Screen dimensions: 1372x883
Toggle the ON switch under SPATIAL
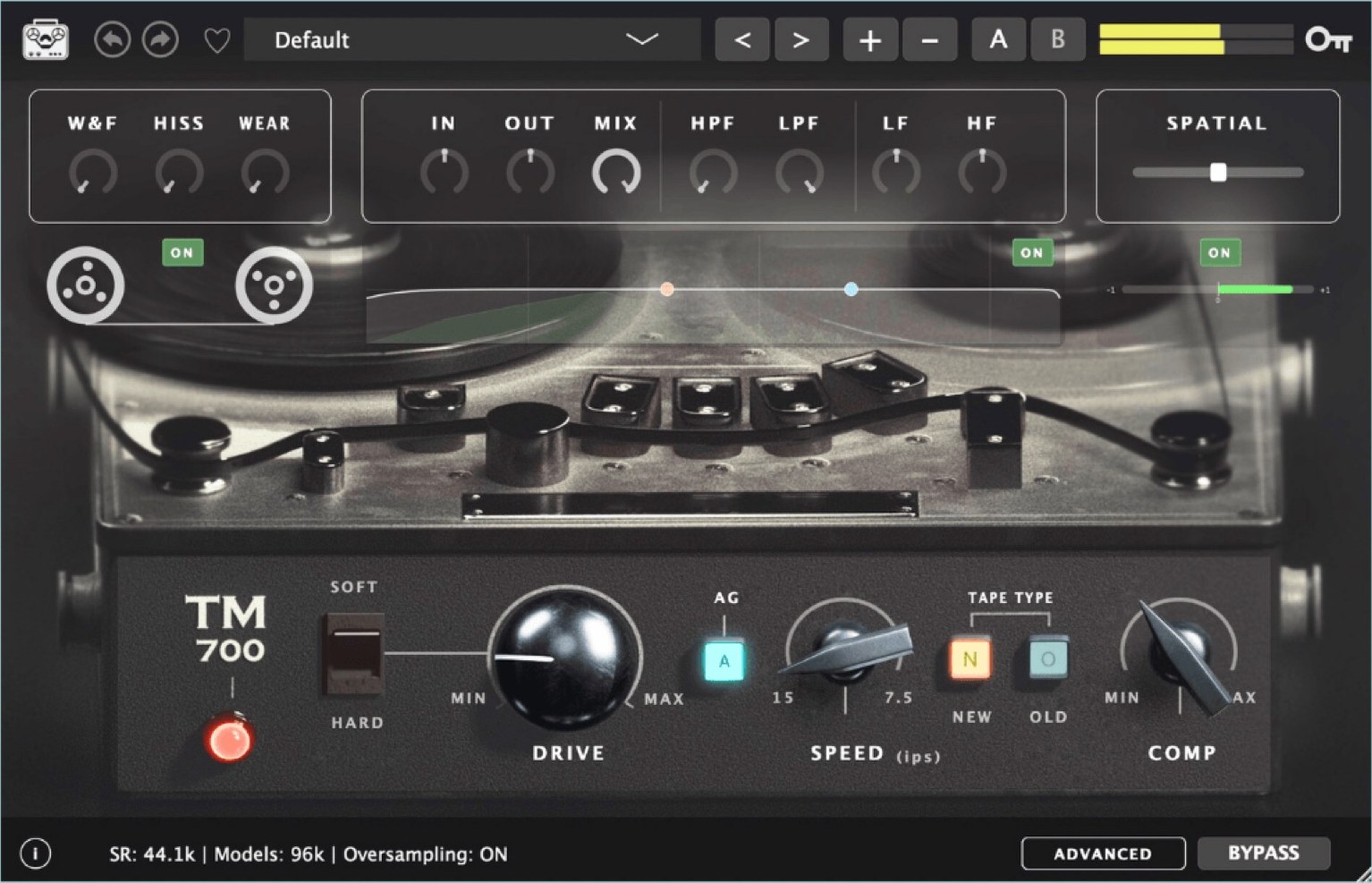point(1220,253)
